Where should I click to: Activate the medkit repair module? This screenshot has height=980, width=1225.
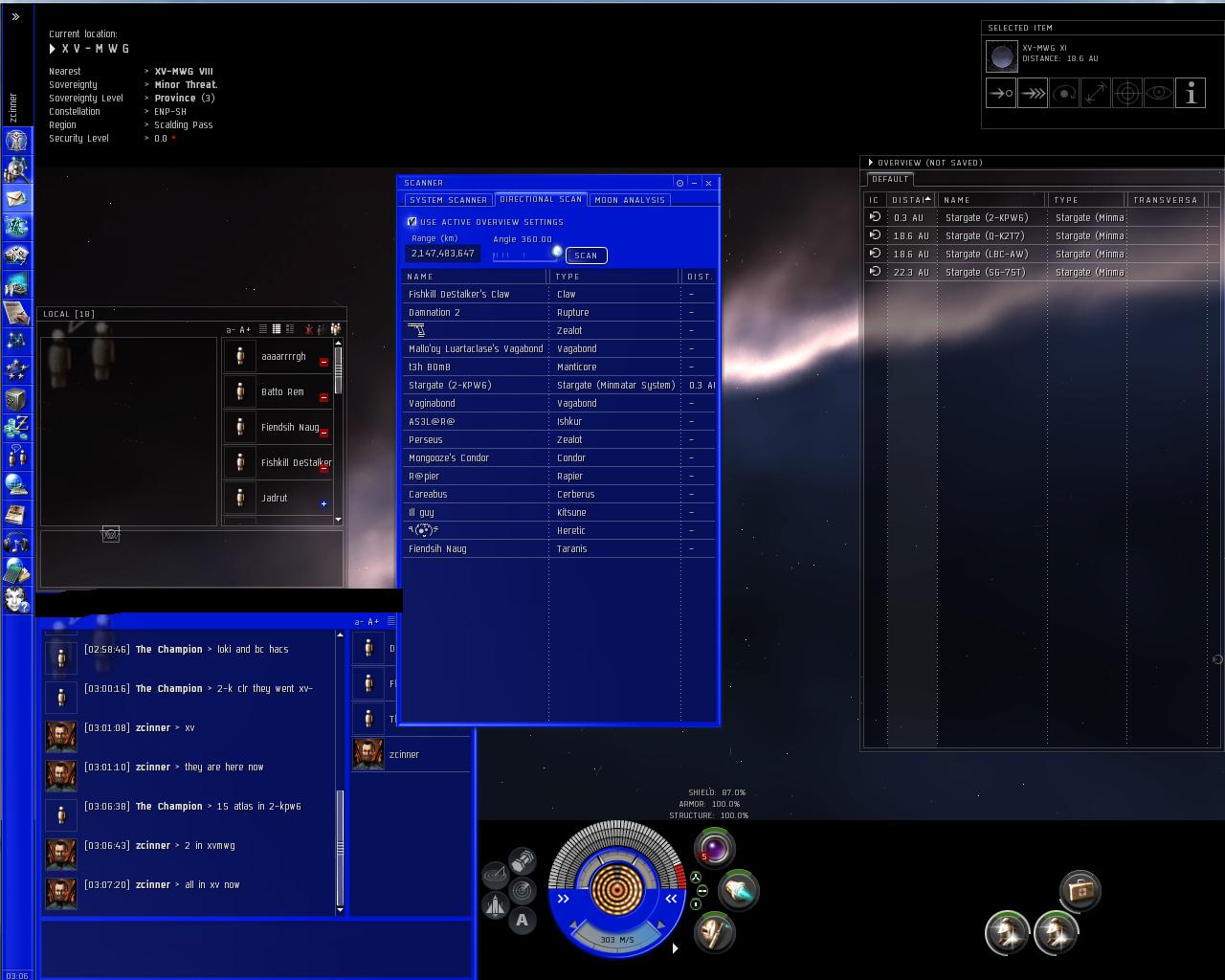(x=1080, y=890)
